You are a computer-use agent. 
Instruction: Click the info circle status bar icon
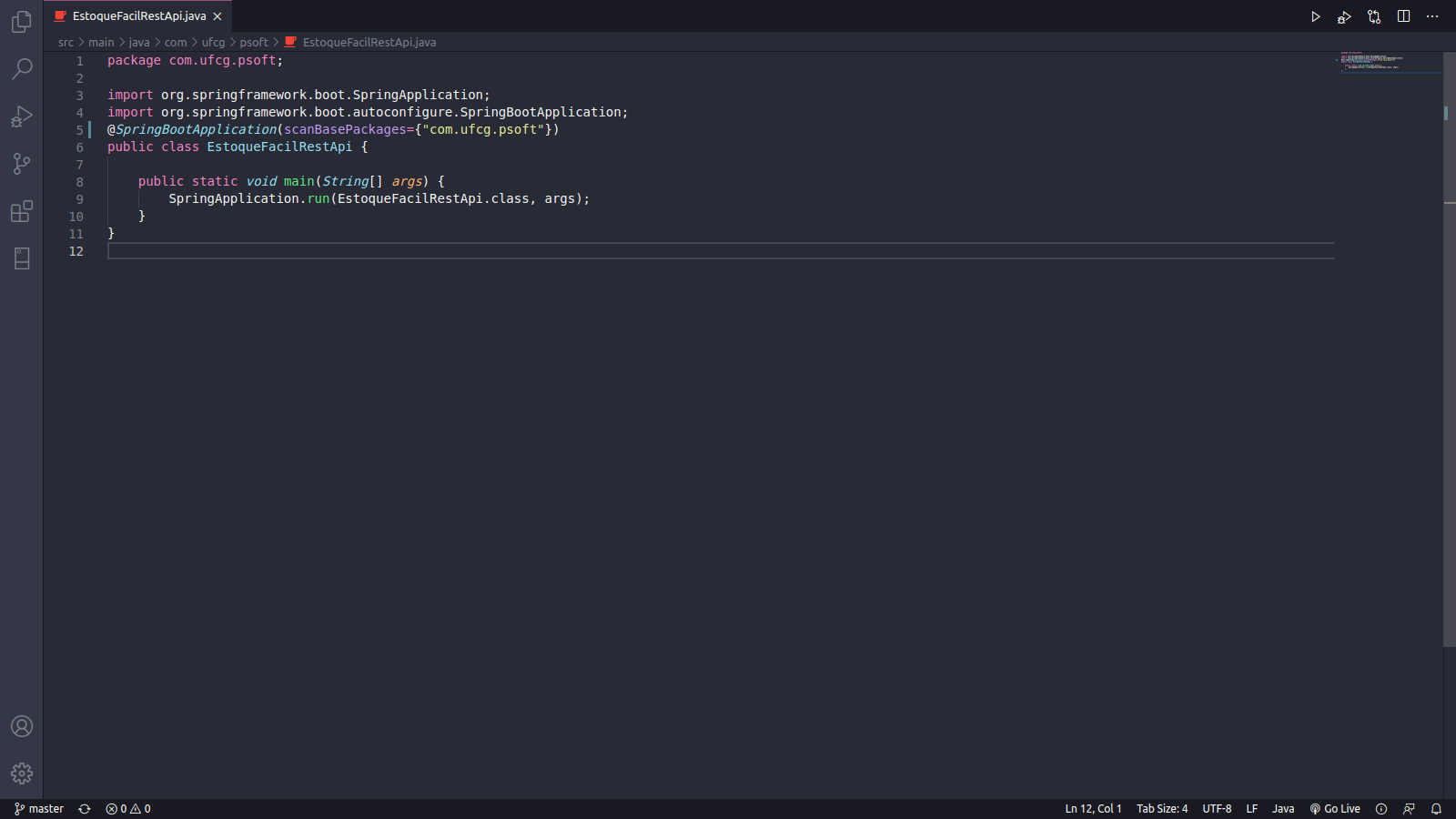1381,809
